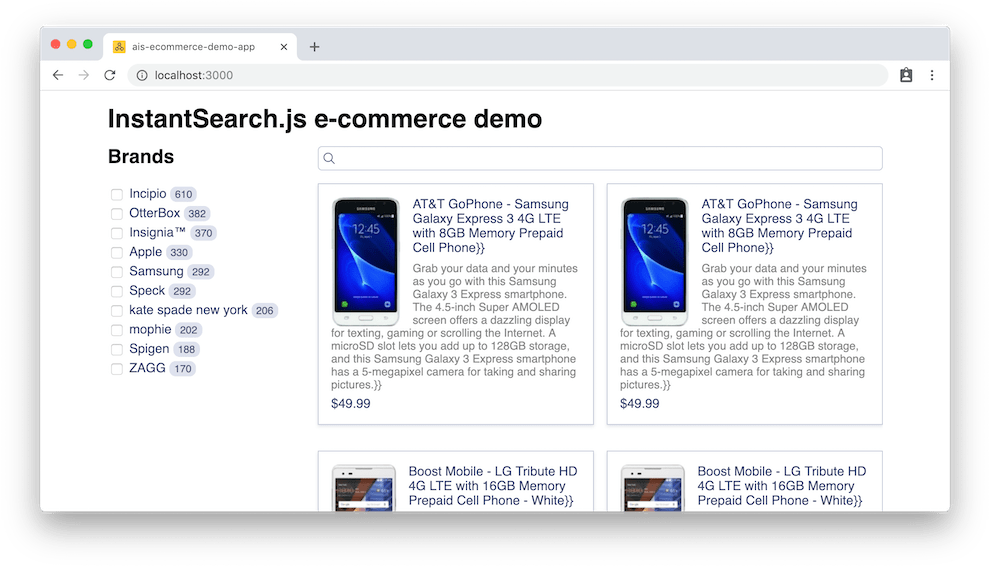Viewport: 989px width, 566px height.
Task: Tick the ZAGG brand checkbox
Action: click(117, 369)
